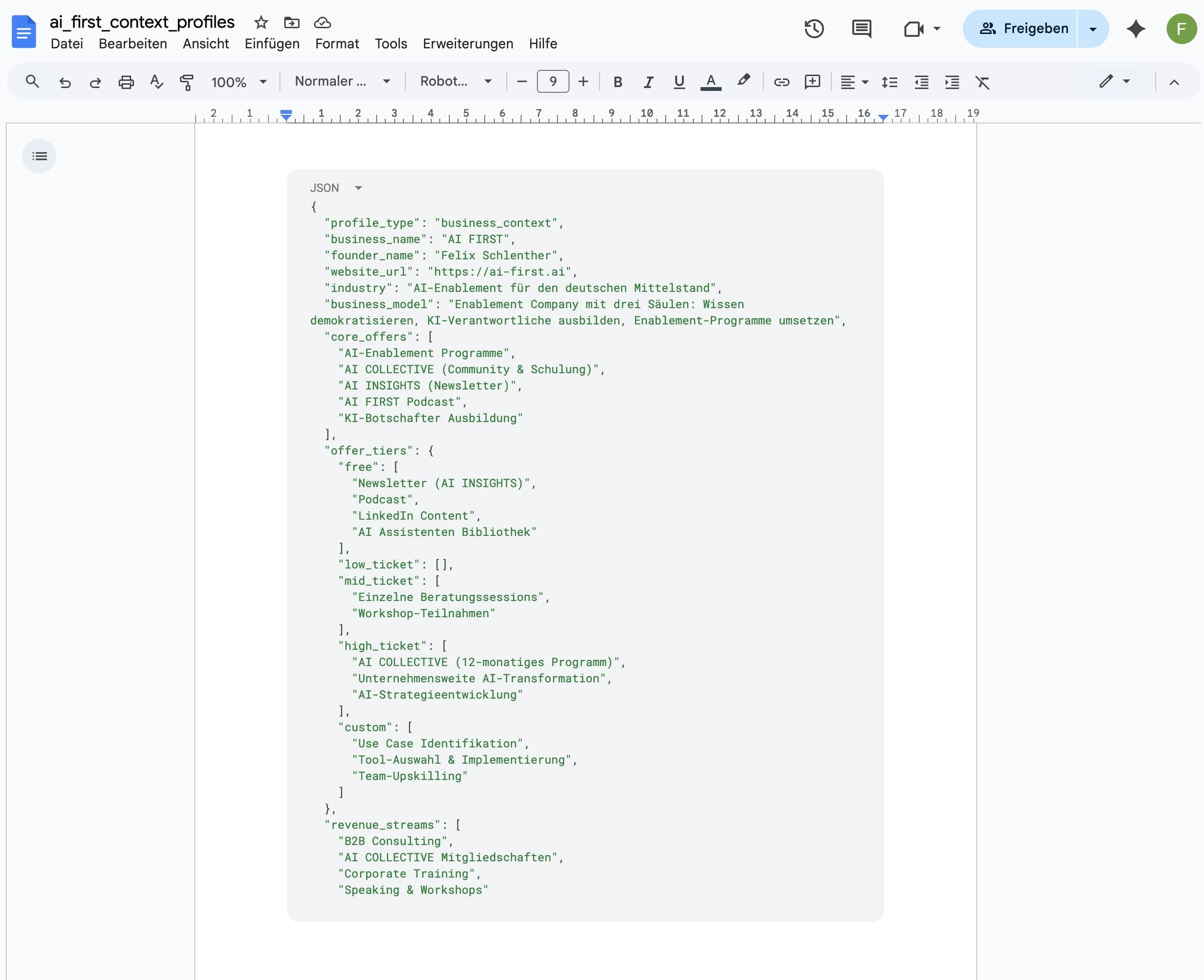Open the Normaler text style dropdown
This screenshot has height=980, width=1204.
(342, 82)
